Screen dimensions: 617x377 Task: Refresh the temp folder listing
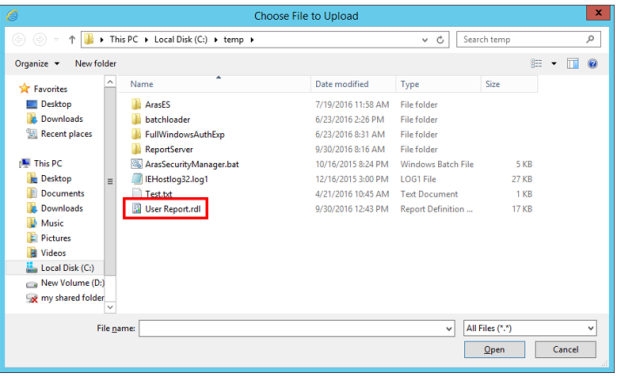tap(440, 40)
